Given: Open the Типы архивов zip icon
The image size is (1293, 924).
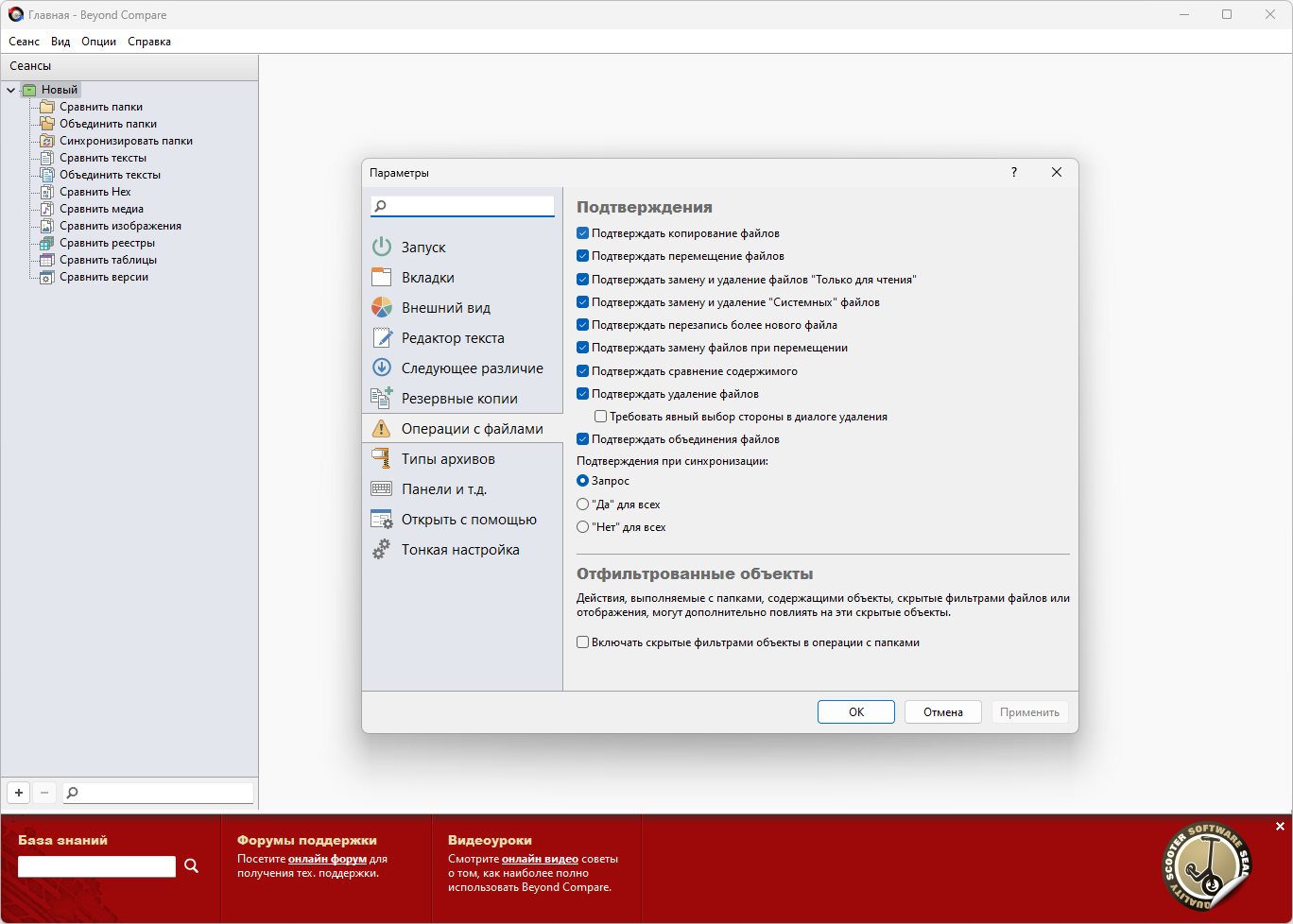Looking at the screenshot, I should pyautogui.click(x=382, y=458).
